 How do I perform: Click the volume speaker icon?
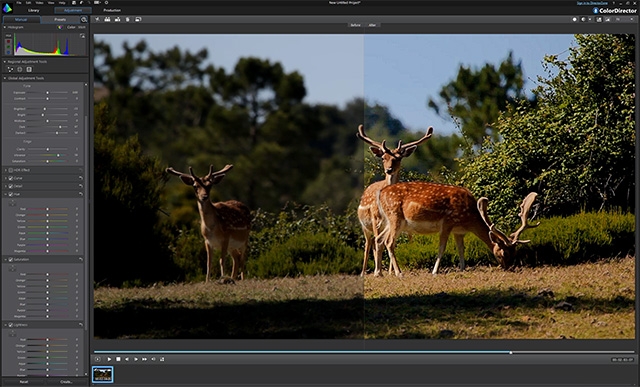[153, 359]
